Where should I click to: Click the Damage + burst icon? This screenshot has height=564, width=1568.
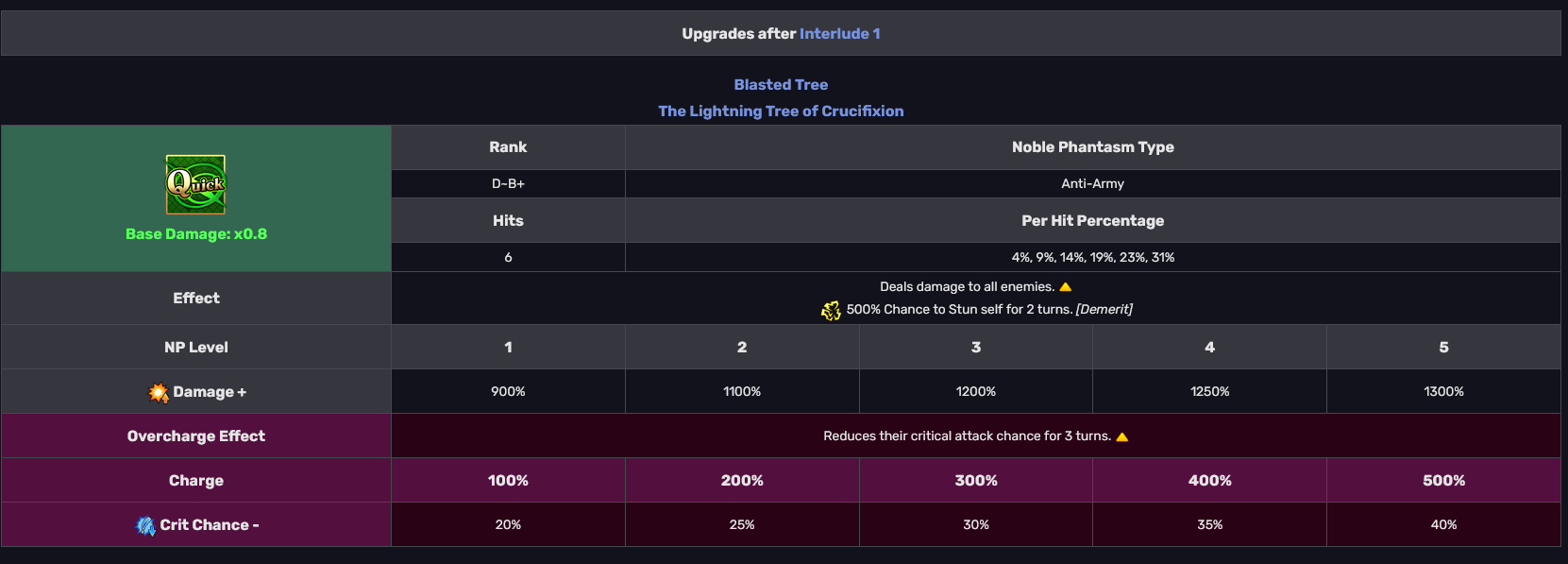coord(159,392)
